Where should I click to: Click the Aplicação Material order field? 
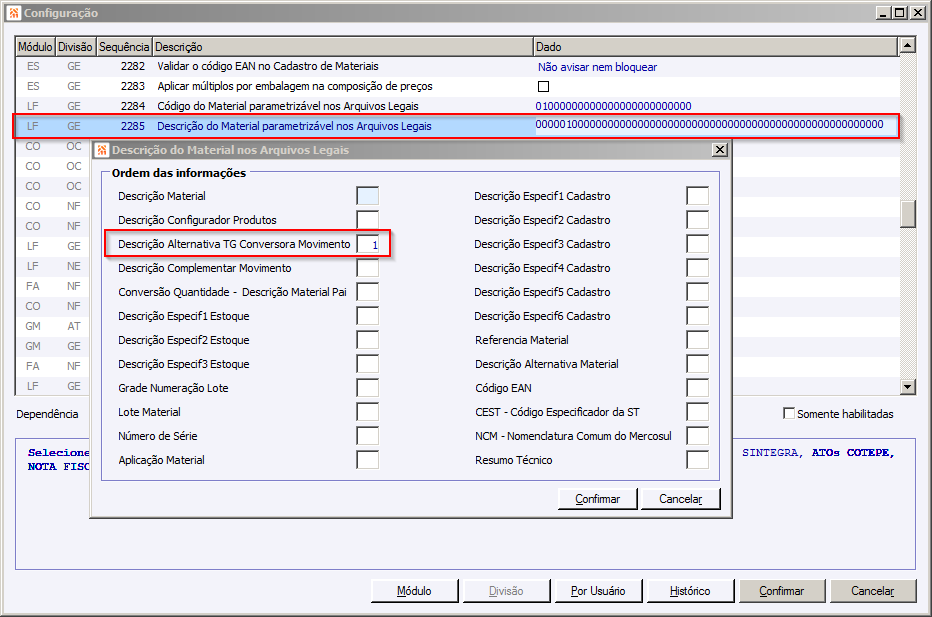coord(367,460)
